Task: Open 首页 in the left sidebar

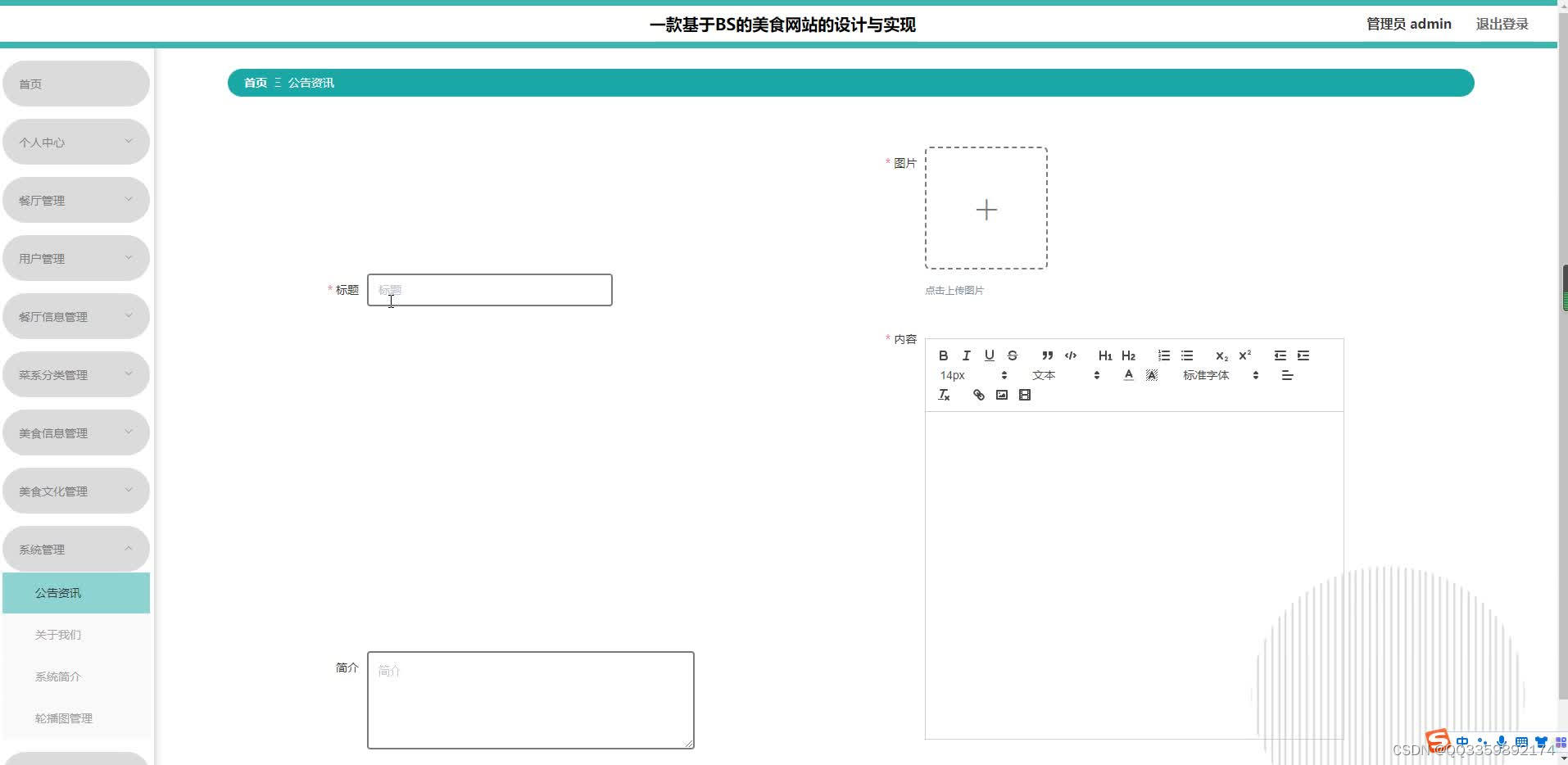Action: pos(76,84)
